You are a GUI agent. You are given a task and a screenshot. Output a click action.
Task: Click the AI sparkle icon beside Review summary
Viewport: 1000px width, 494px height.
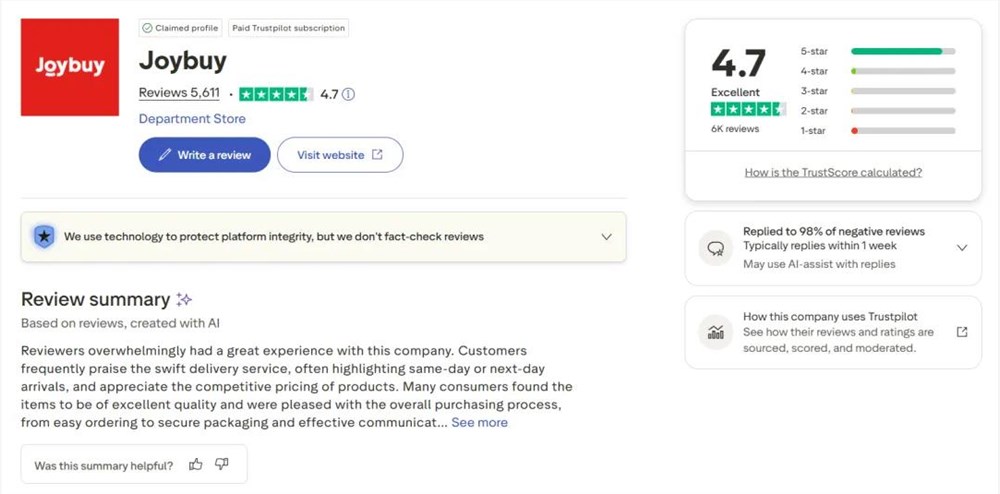(x=184, y=300)
